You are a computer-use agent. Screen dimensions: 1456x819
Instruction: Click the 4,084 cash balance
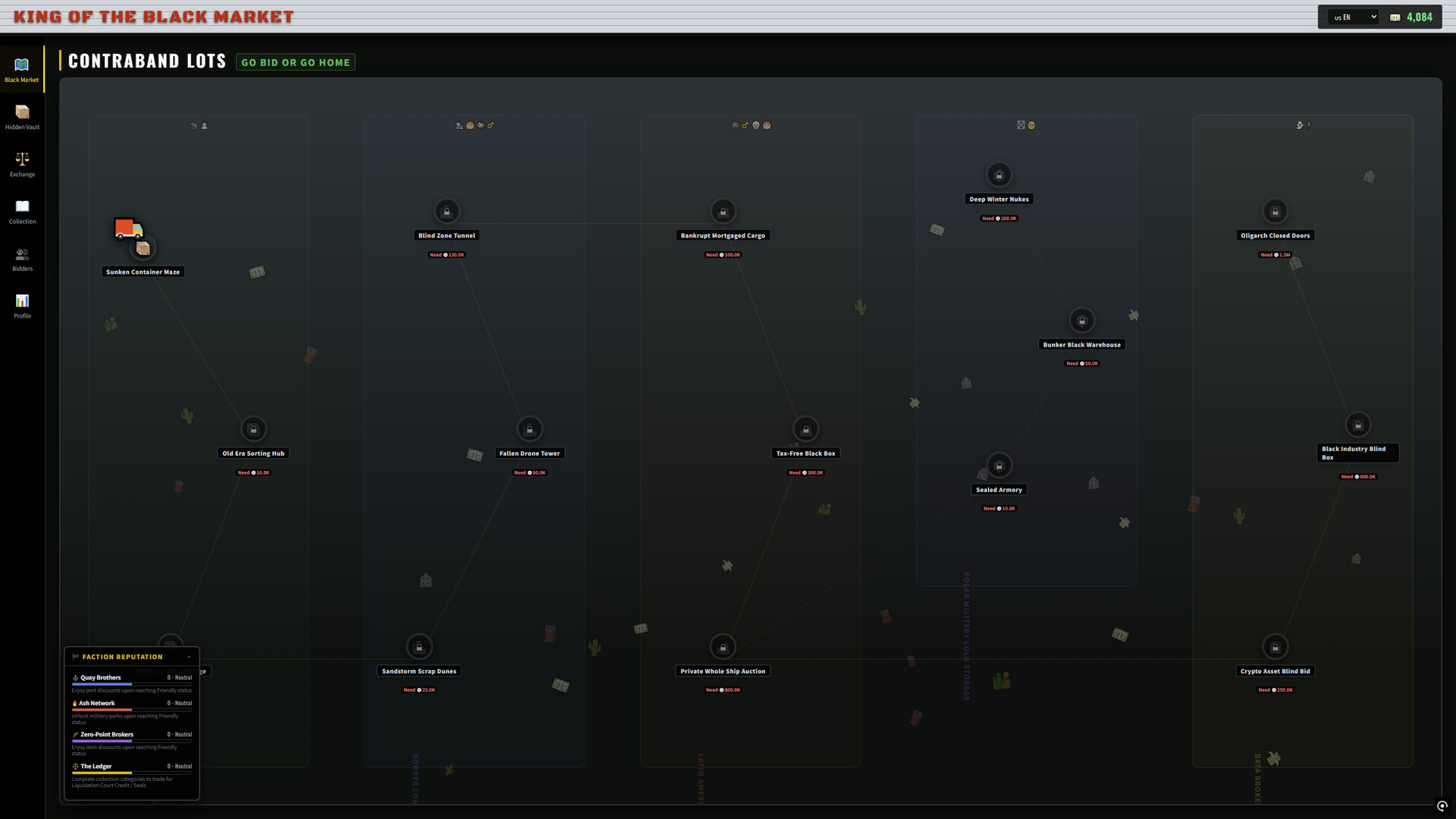point(1419,17)
